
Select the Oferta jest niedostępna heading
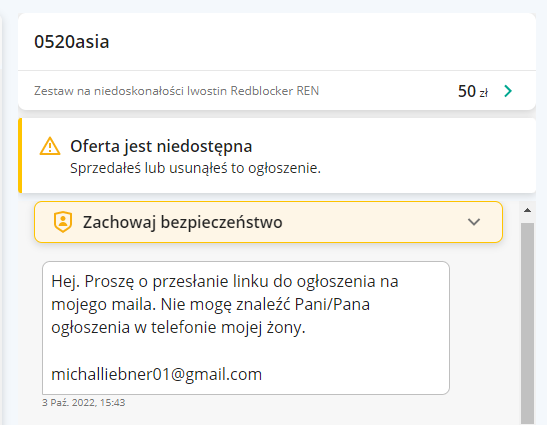161,146
